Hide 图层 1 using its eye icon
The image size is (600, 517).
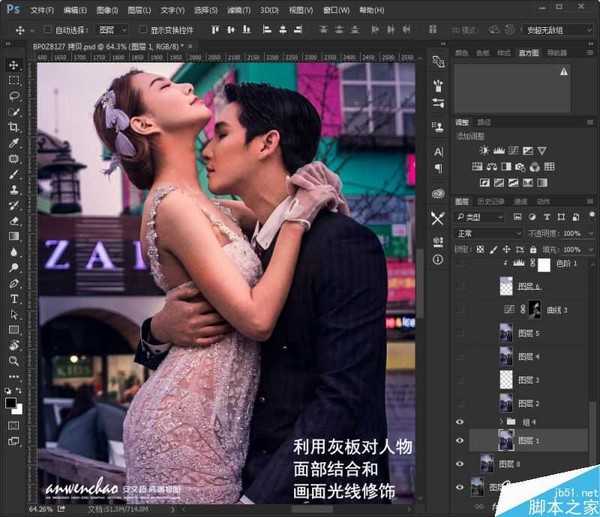461,440
